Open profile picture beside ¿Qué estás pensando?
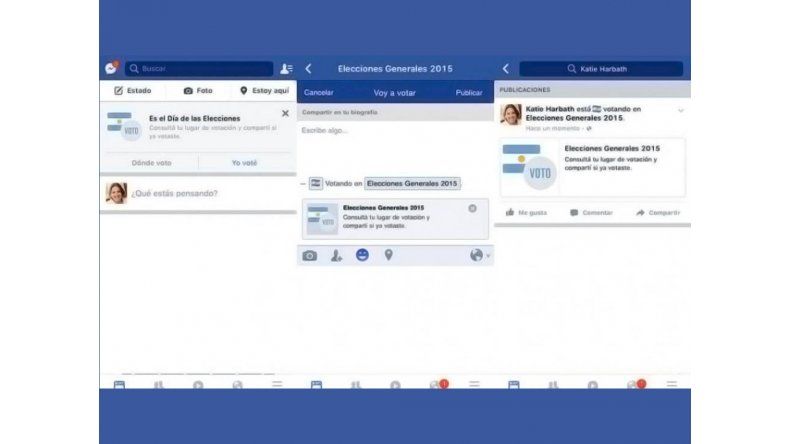 coord(116,193)
